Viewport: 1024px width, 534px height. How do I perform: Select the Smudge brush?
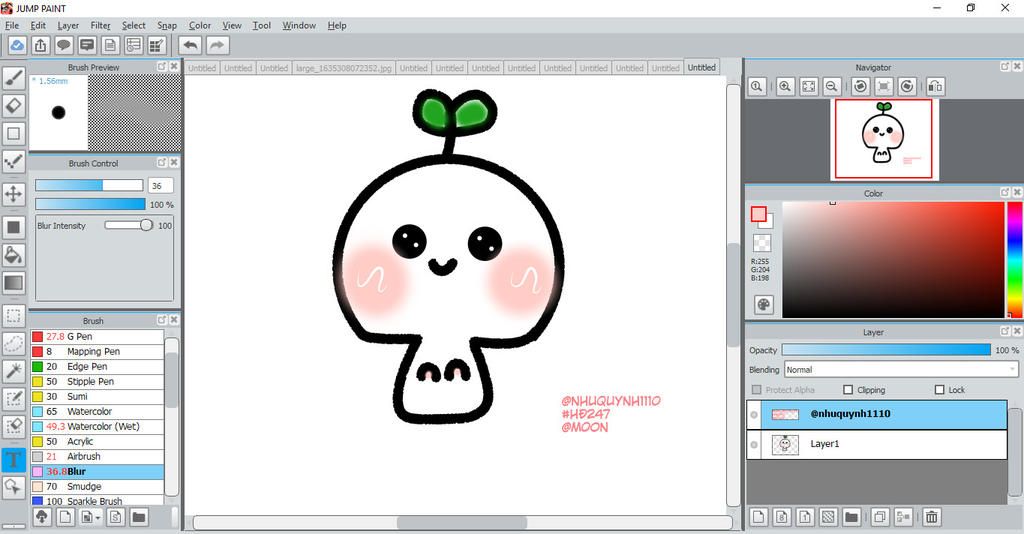point(97,487)
